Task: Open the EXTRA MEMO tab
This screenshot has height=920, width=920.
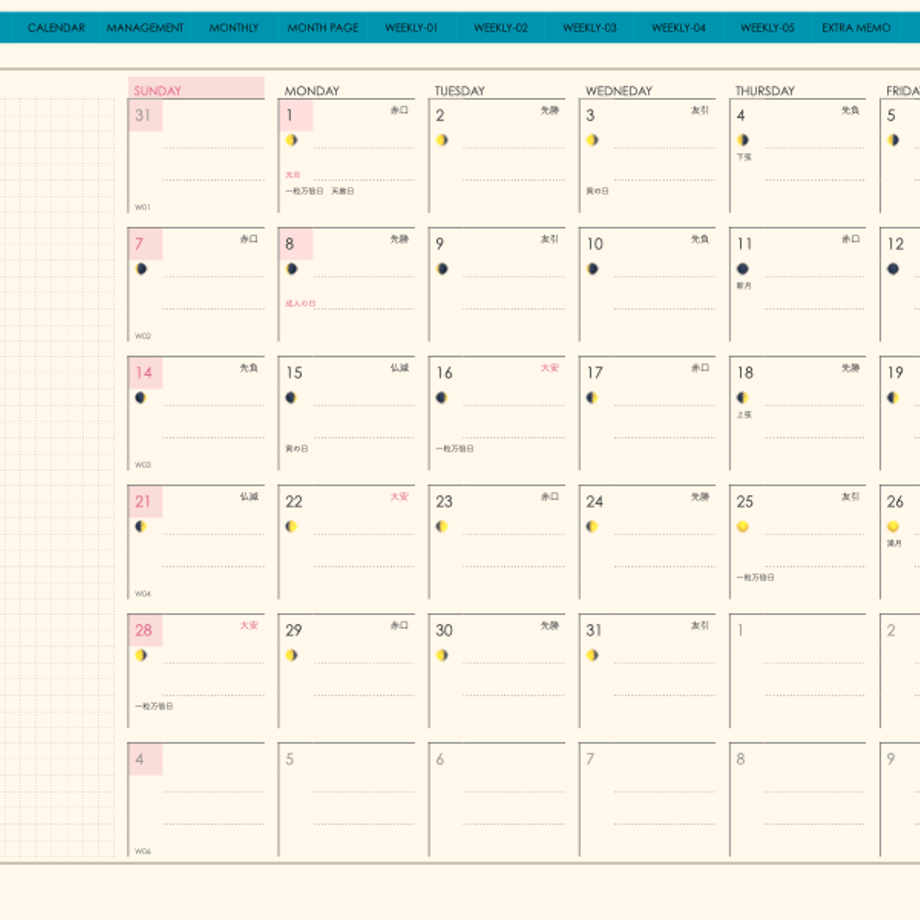Action: pos(856,28)
